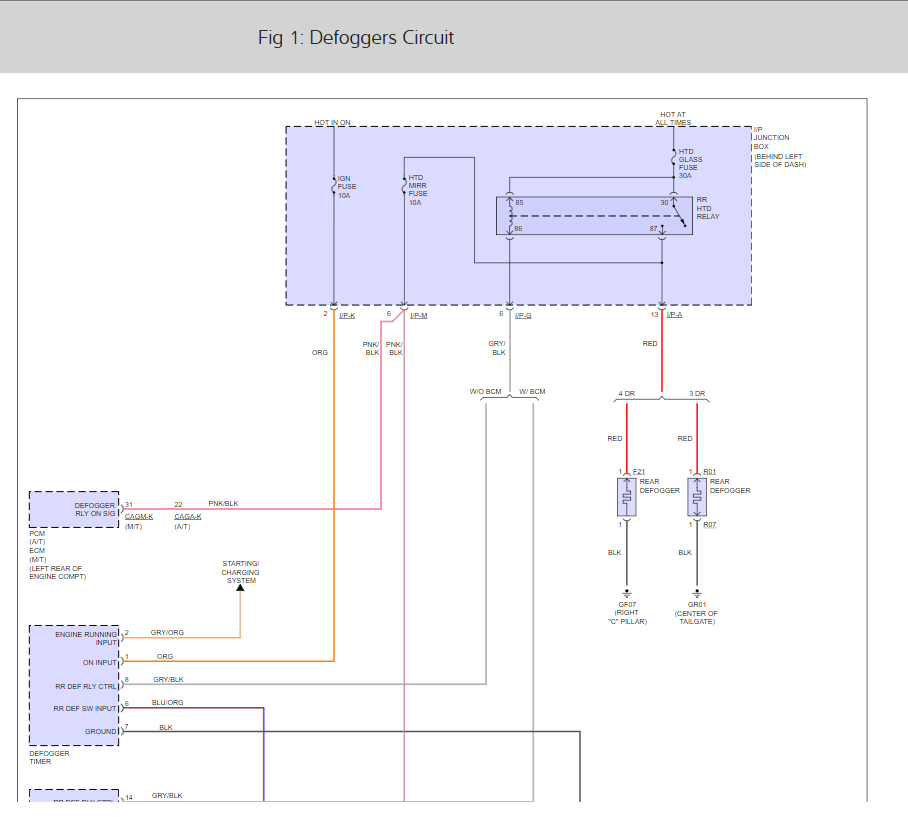
Task: Click ORG label at ON INPUT pin 1
Action: (x=165, y=657)
